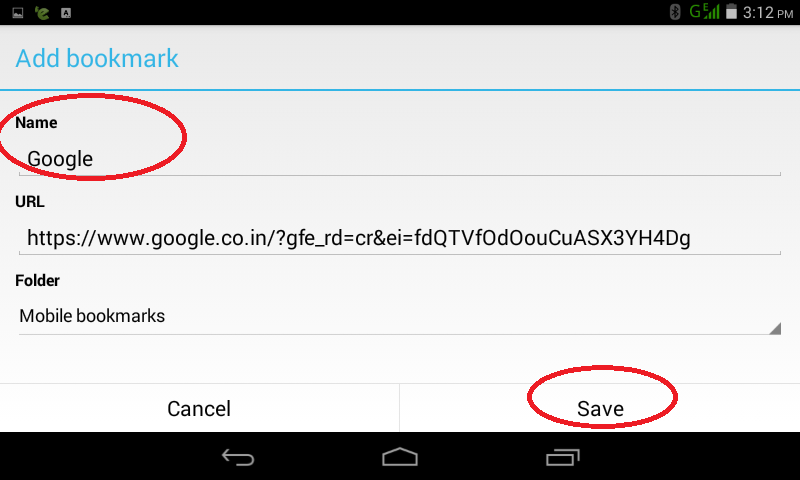
Task: Tap the keyboard input notification icon
Action: pos(66,13)
